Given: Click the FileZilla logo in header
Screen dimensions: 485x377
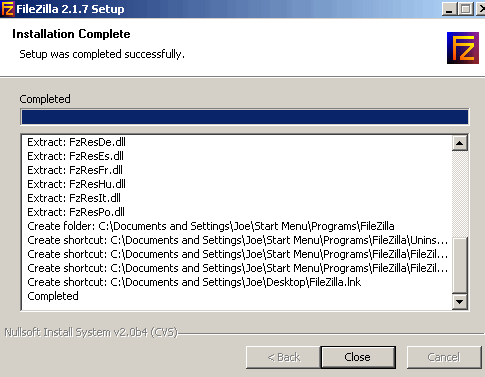Looking at the screenshot, I should (463, 48).
